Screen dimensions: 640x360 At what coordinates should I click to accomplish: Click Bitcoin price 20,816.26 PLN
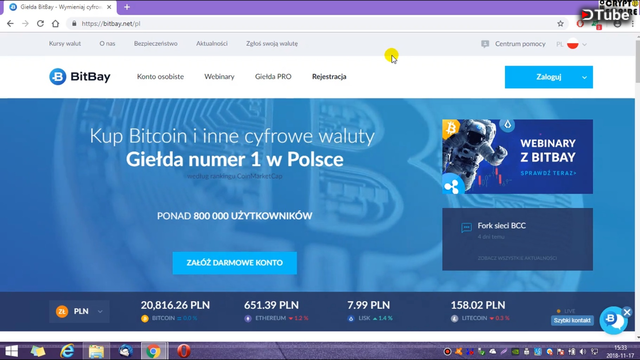pyautogui.click(x=175, y=305)
